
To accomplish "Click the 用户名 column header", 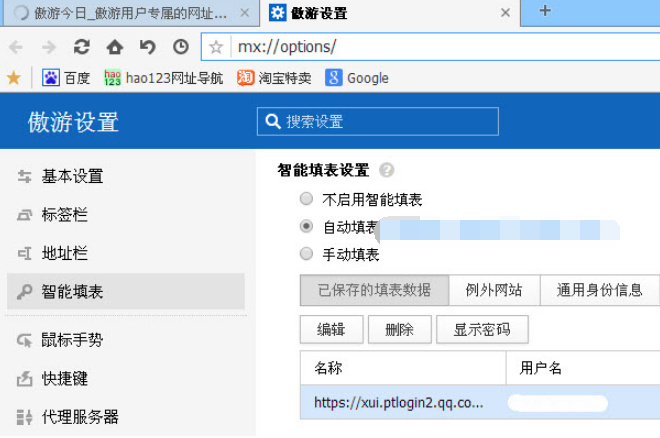I will pos(583,368).
